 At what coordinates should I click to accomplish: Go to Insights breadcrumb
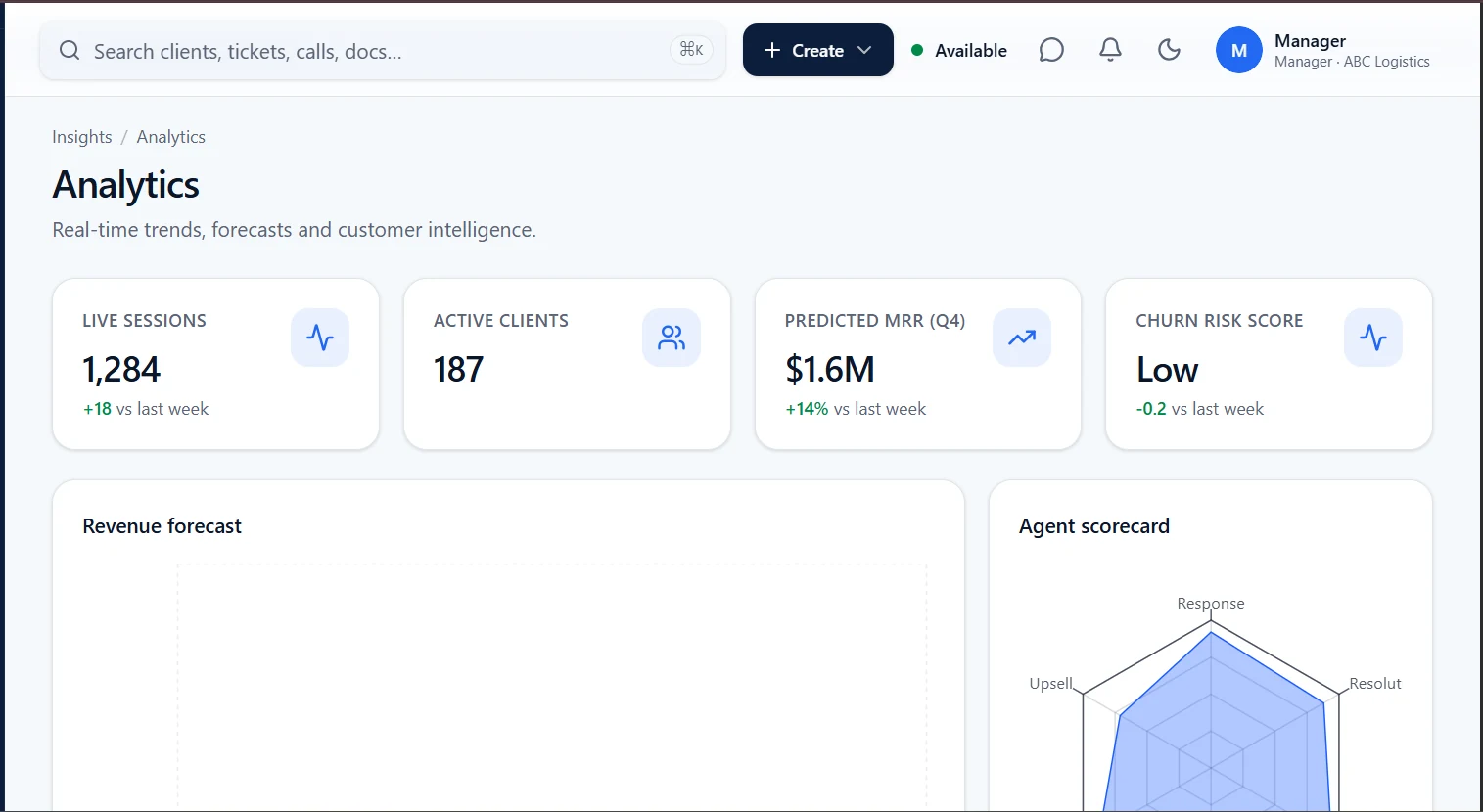(82, 137)
